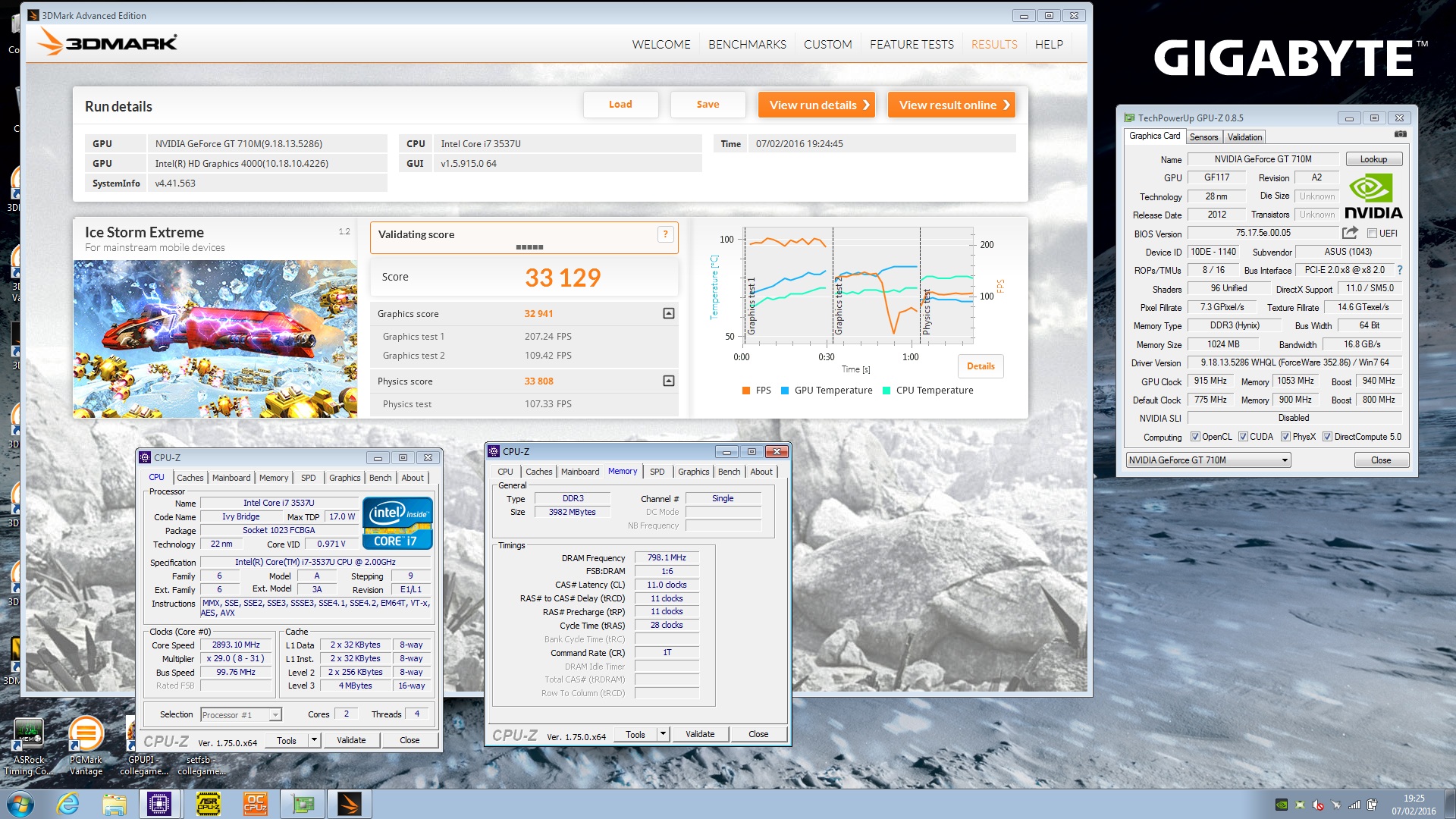Viewport: 1456px width, 819px height.
Task: Go to the RESULTS page in 3DMark
Action: point(994,44)
